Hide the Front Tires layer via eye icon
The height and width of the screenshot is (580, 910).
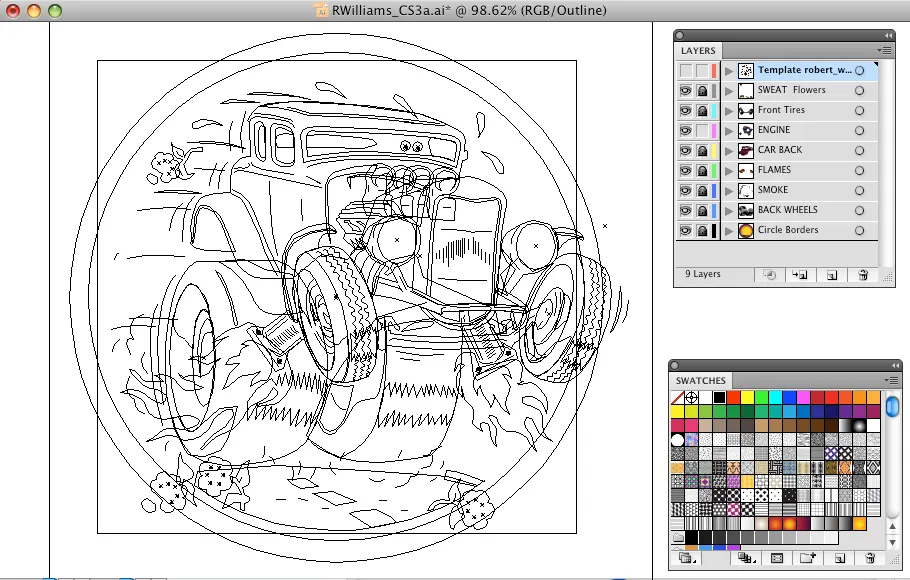685,110
